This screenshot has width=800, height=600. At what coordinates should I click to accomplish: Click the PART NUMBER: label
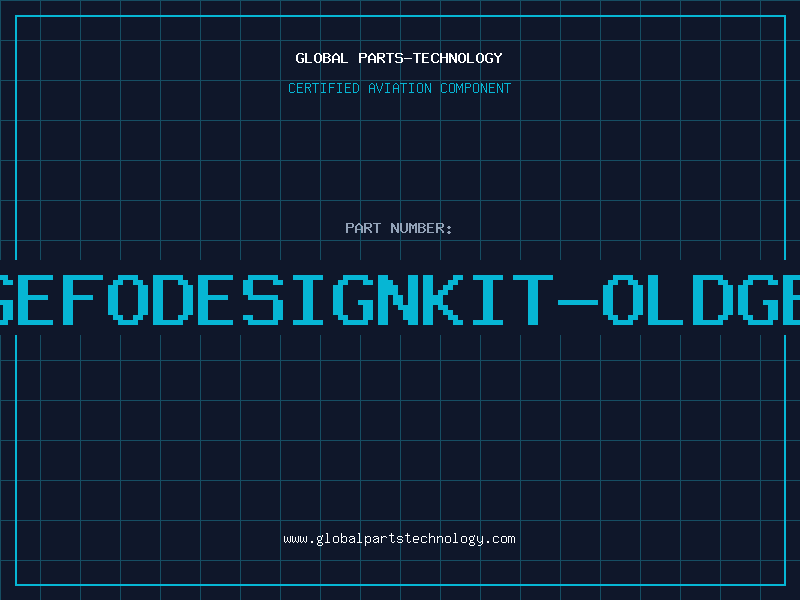(399, 228)
